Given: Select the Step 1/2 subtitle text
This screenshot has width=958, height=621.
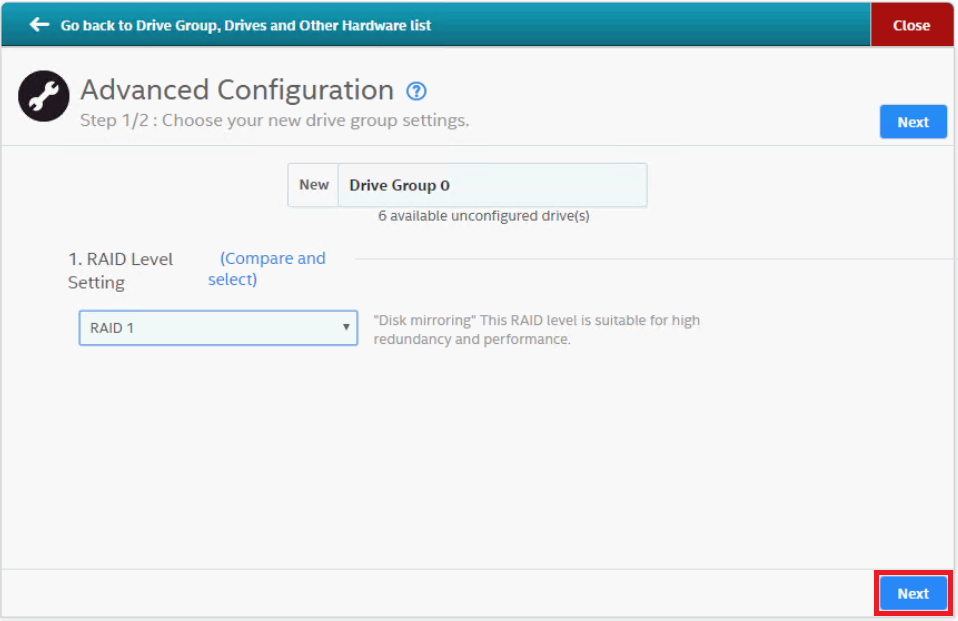Looking at the screenshot, I should point(274,121).
